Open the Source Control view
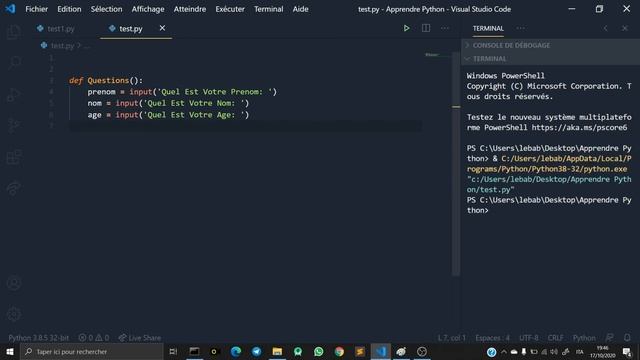The image size is (640, 360). pos(14,125)
